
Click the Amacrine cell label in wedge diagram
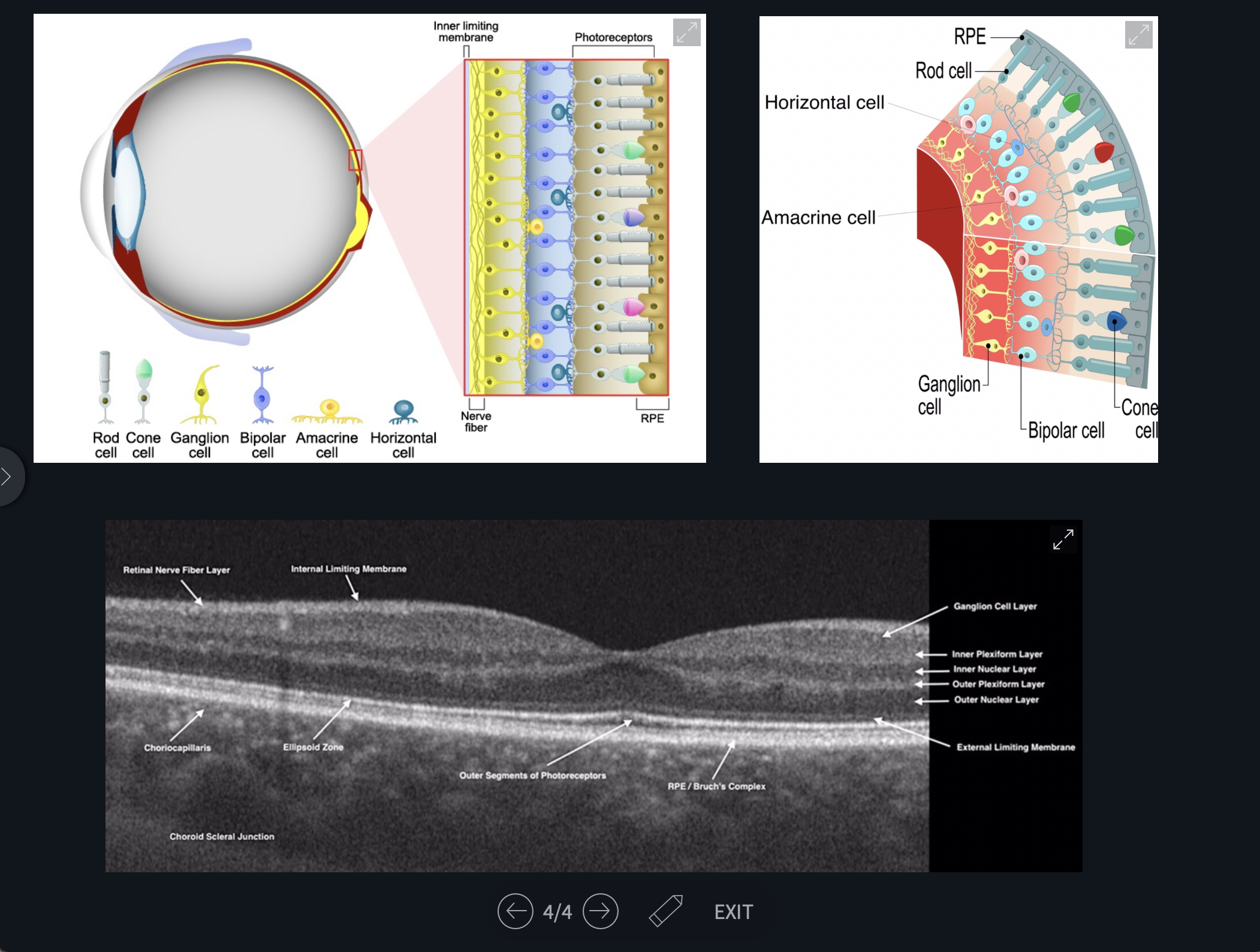(818, 217)
